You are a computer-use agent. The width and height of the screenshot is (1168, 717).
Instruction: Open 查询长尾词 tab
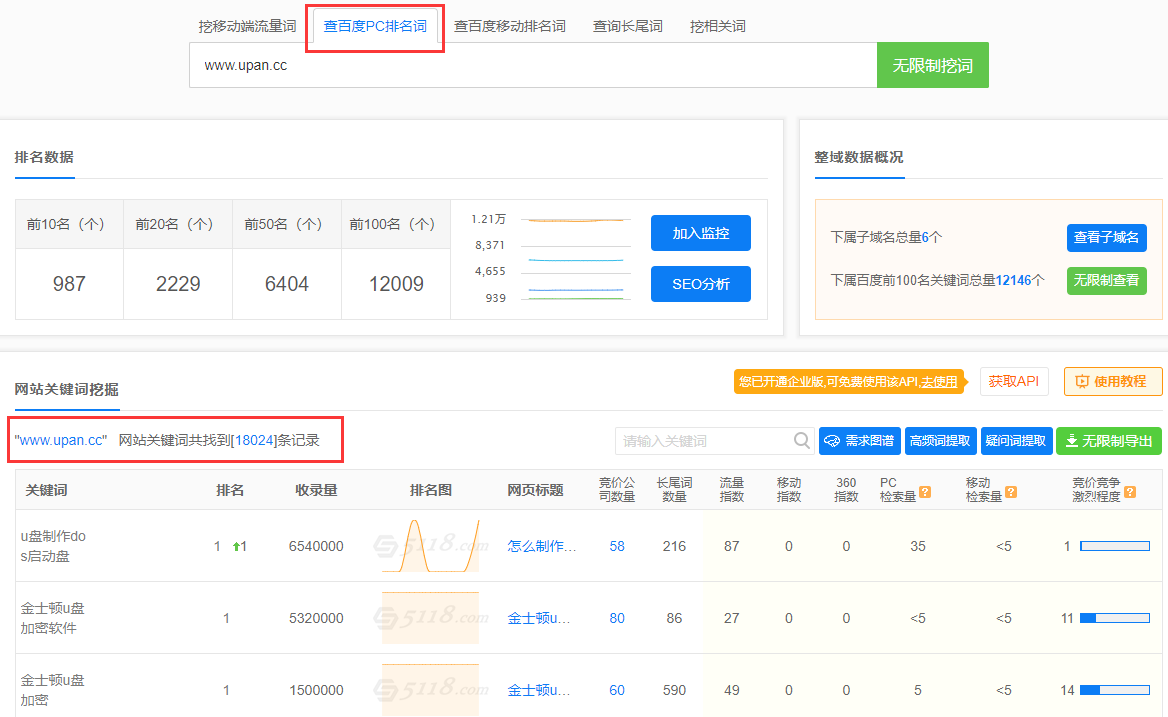[x=627, y=27]
